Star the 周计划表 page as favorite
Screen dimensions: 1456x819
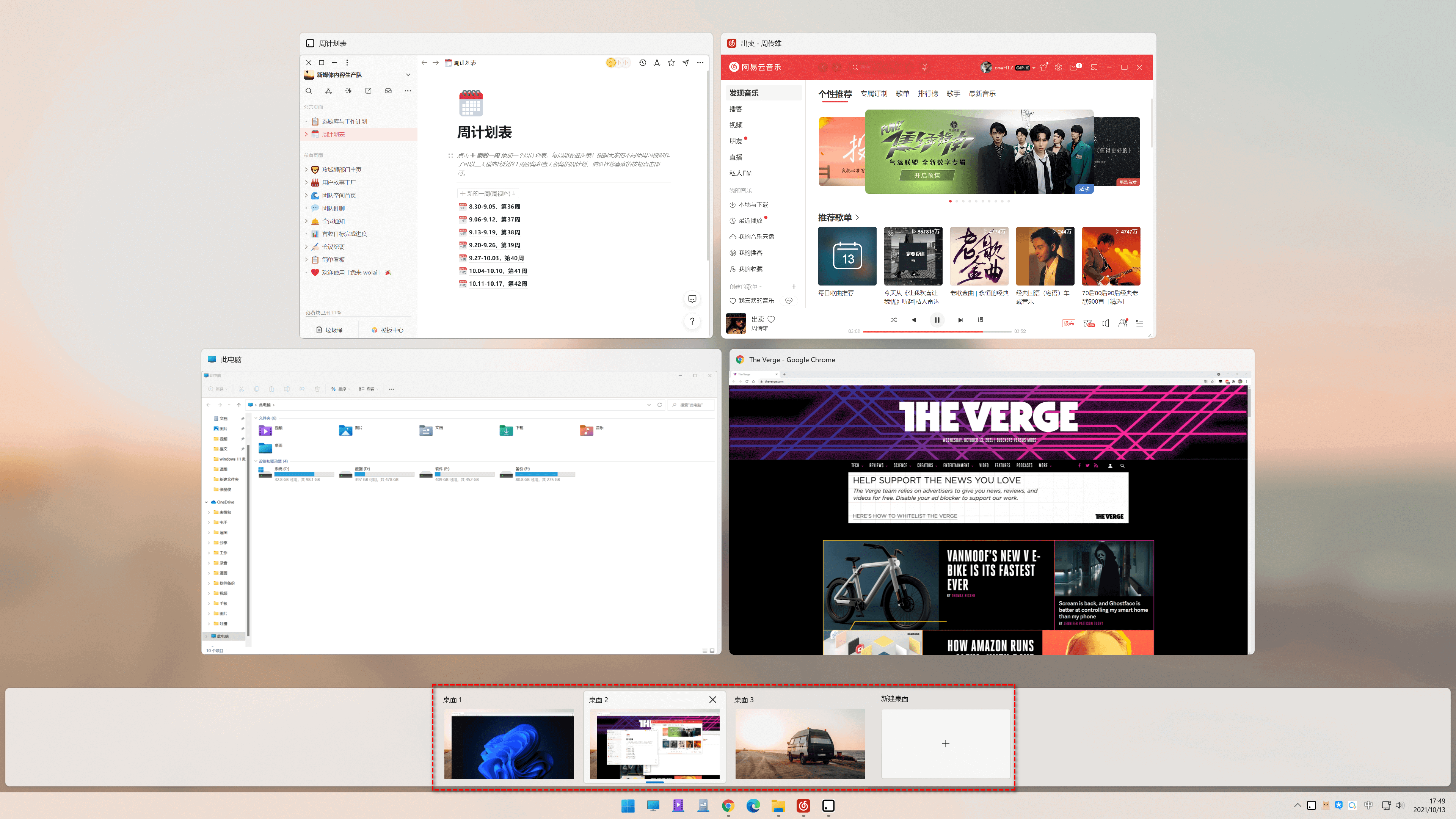[671, 63]
